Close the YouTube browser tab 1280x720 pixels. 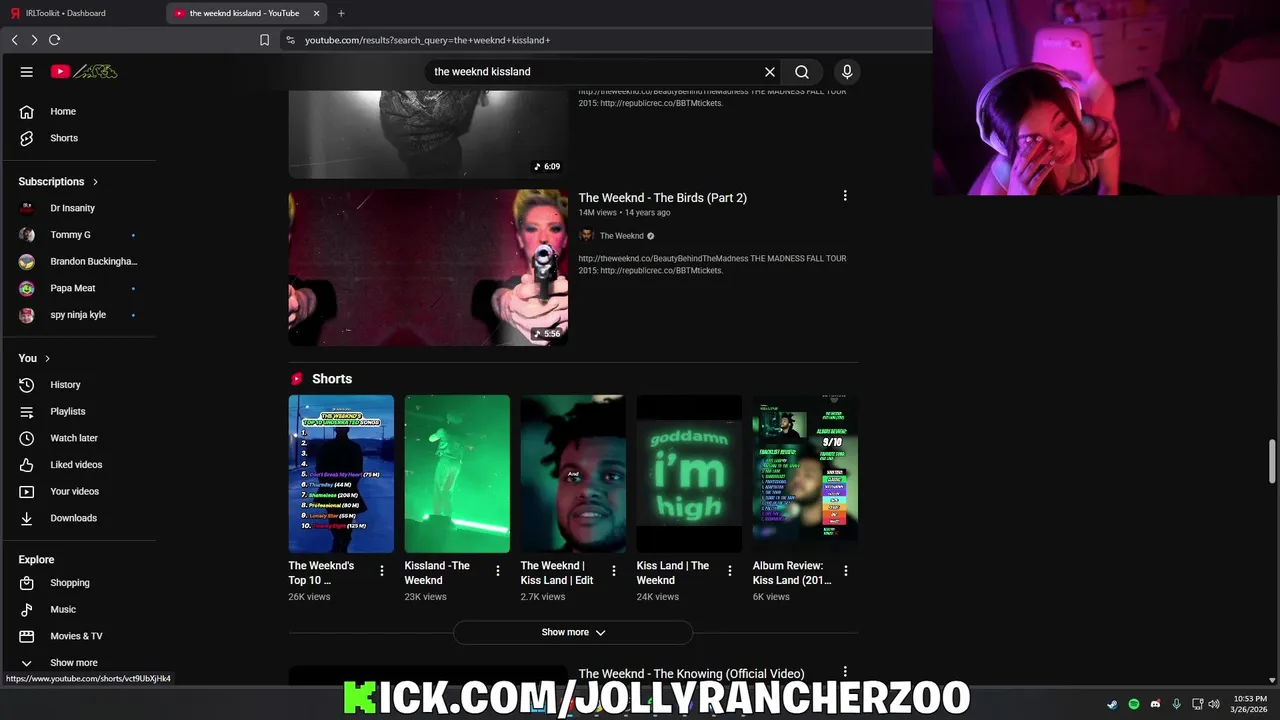point(317,13)
